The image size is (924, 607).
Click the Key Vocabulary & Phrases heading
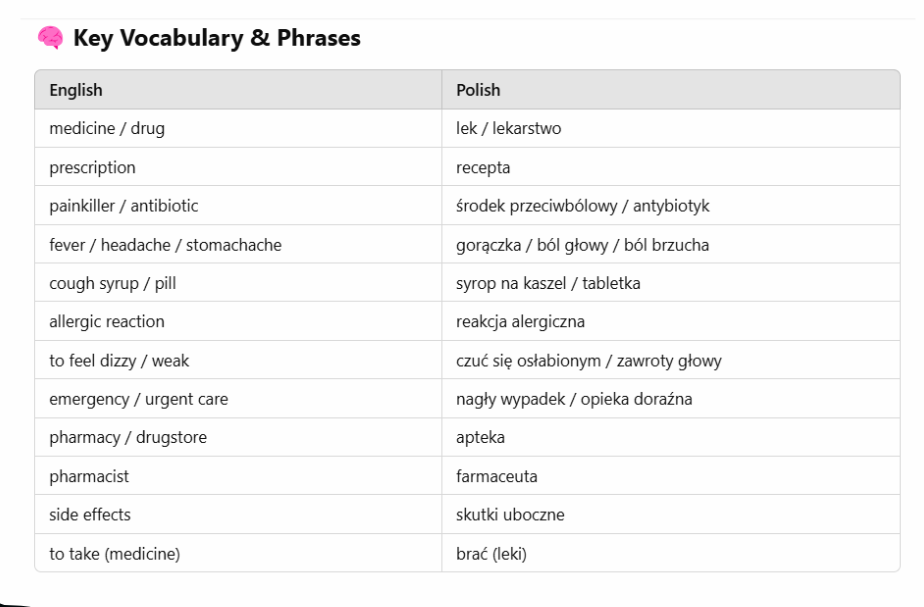[x=216, y=39]
